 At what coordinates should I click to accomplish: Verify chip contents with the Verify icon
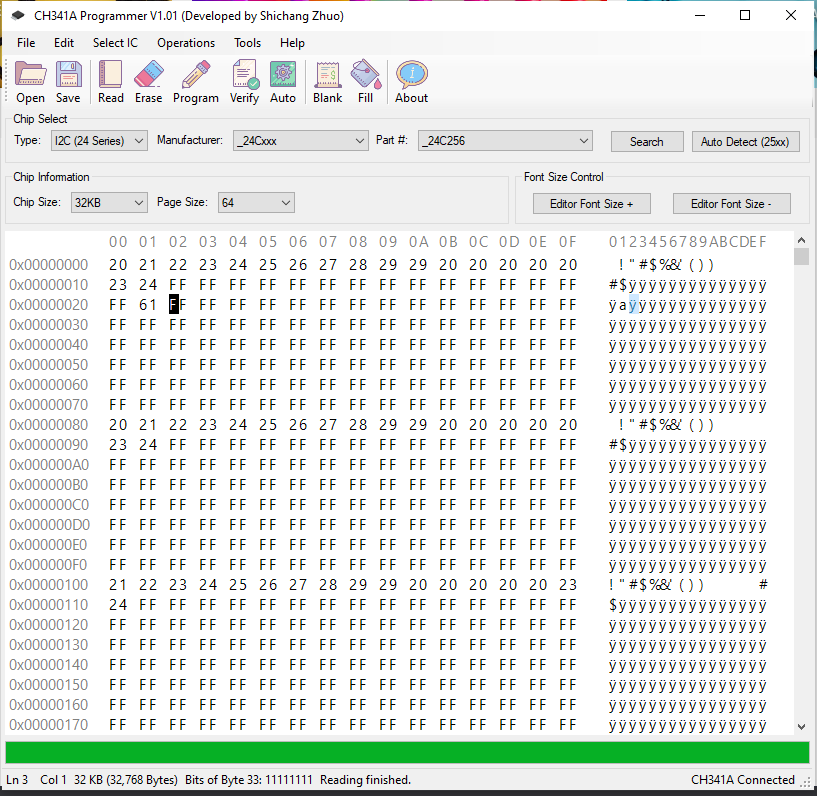(x=243, y=80)
